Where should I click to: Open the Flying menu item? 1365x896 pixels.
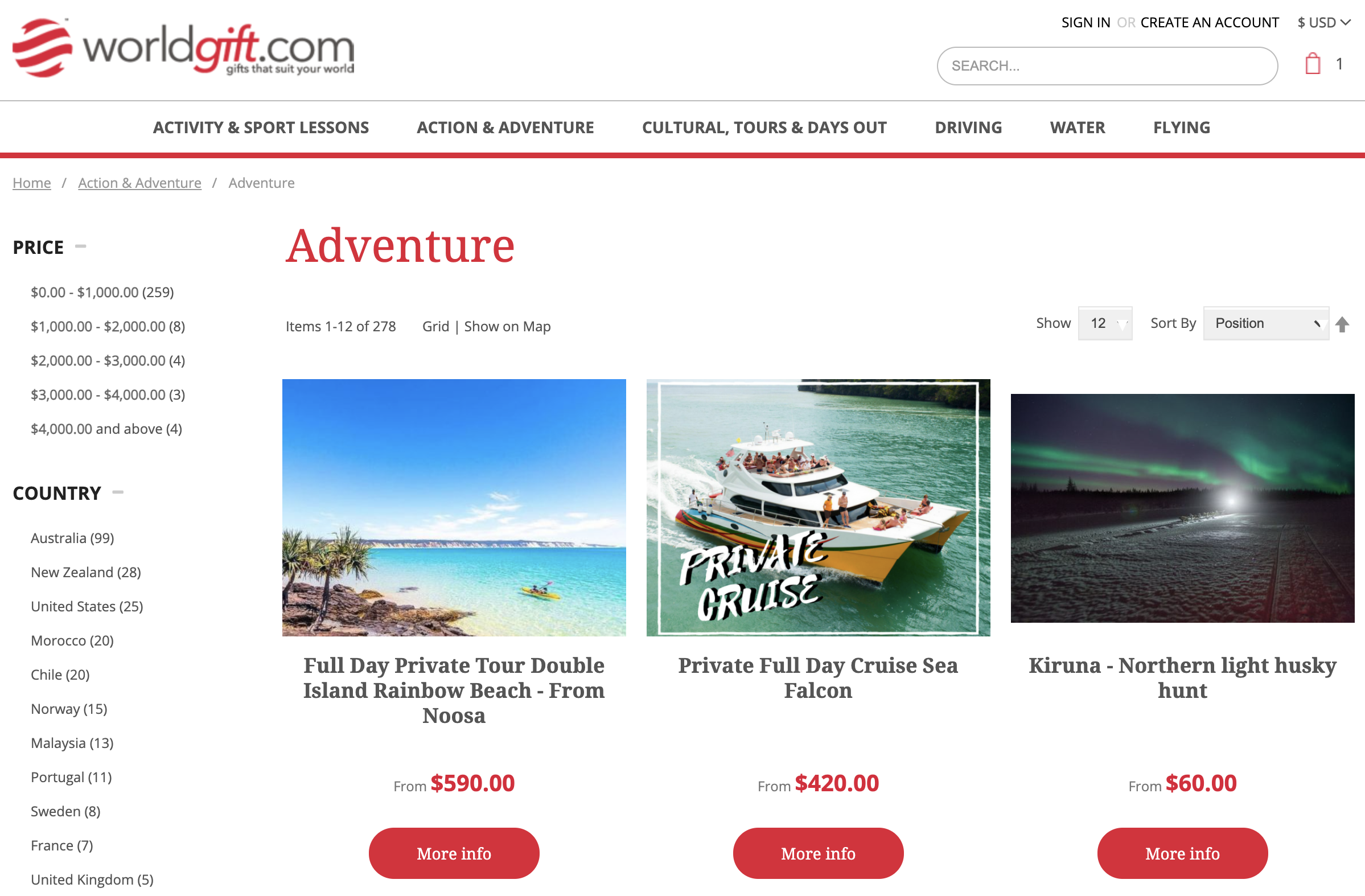point(1182,128)
